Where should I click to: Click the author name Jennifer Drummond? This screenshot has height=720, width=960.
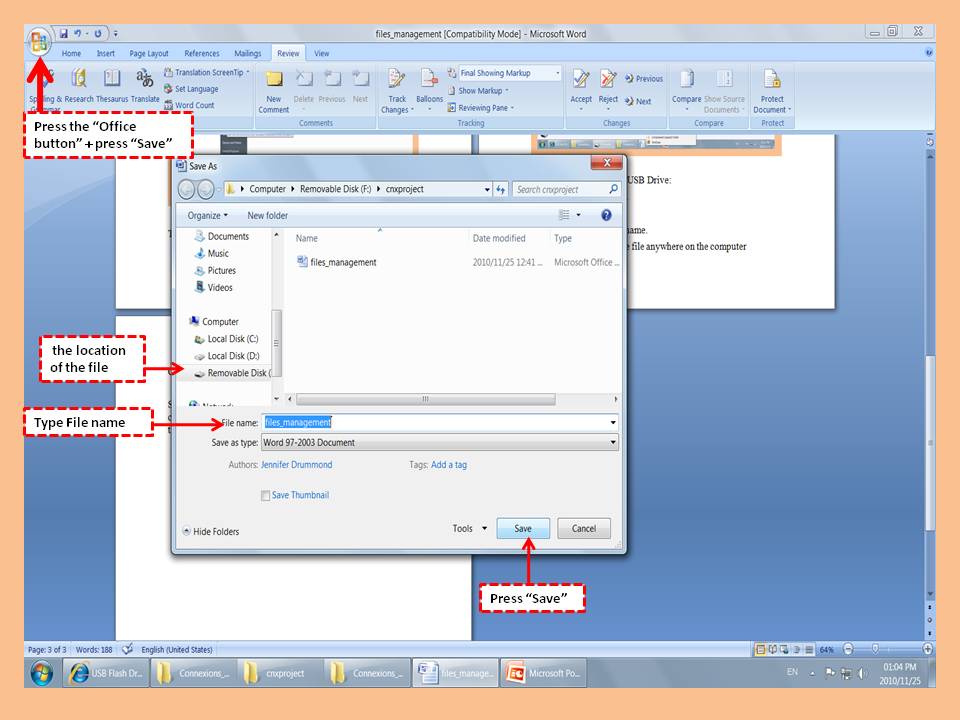pos(296,465)
